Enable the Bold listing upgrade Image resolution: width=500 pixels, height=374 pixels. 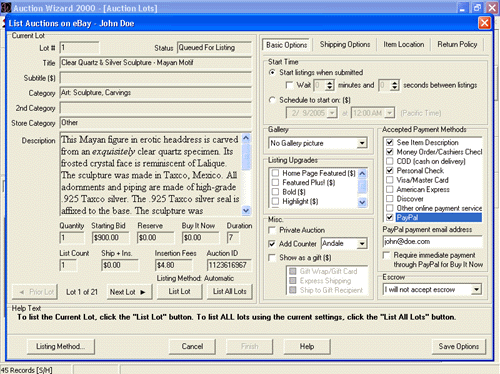click(x=275, y=192)
